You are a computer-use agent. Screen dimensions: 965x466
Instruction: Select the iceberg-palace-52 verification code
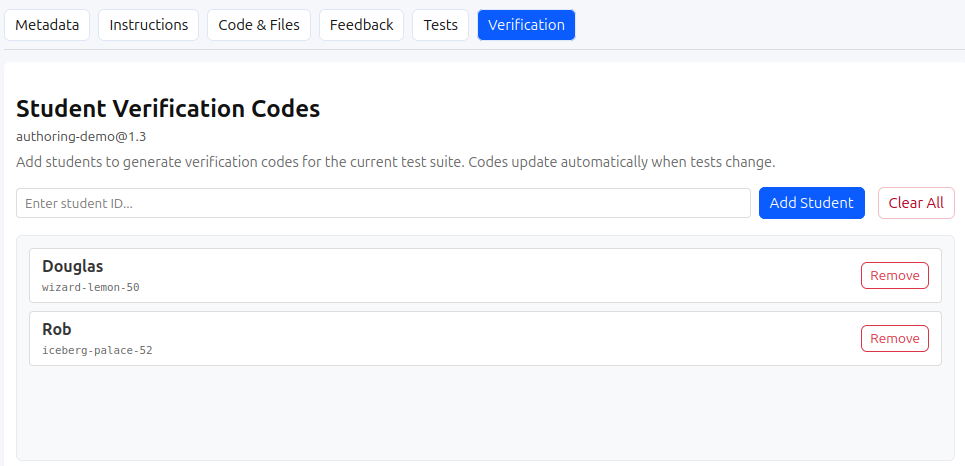point(97,350)
